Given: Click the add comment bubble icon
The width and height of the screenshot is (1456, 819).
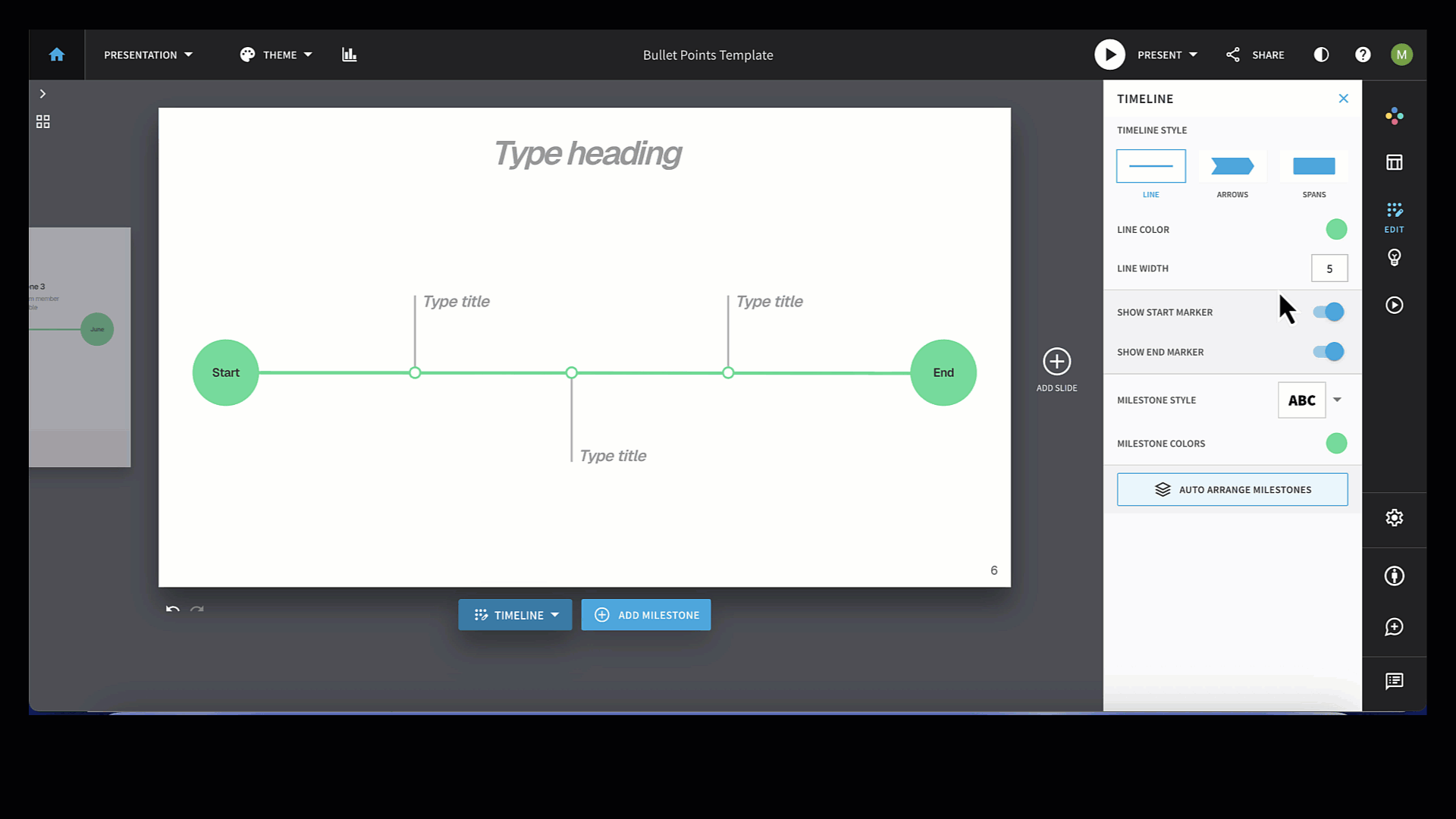Looking at the screenshot, I should coord(1394,626).
